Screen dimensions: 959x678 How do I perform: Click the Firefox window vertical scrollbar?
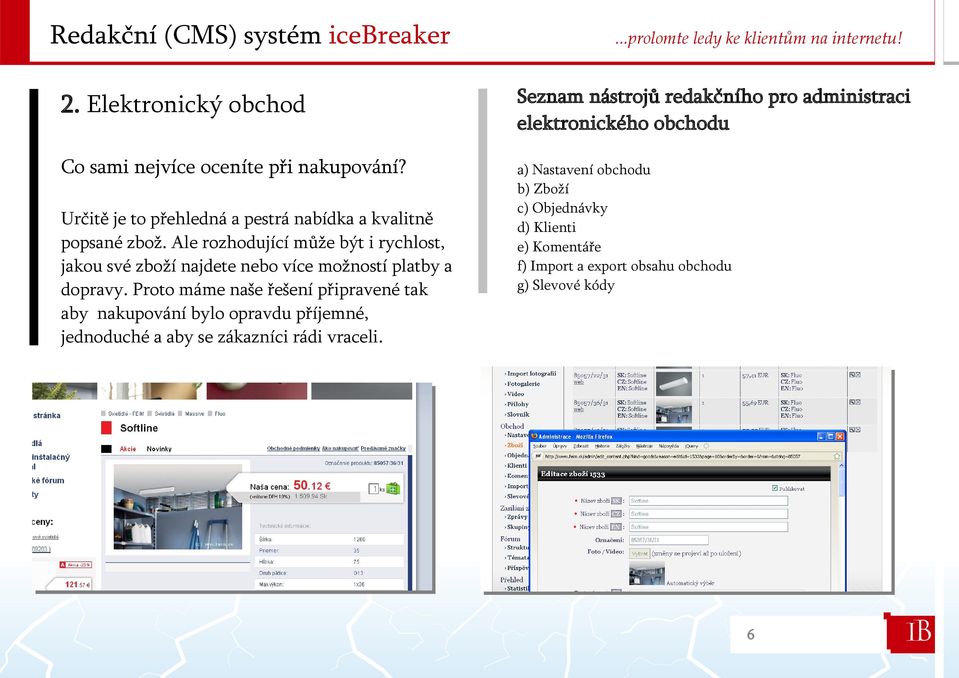pos(842,528)
